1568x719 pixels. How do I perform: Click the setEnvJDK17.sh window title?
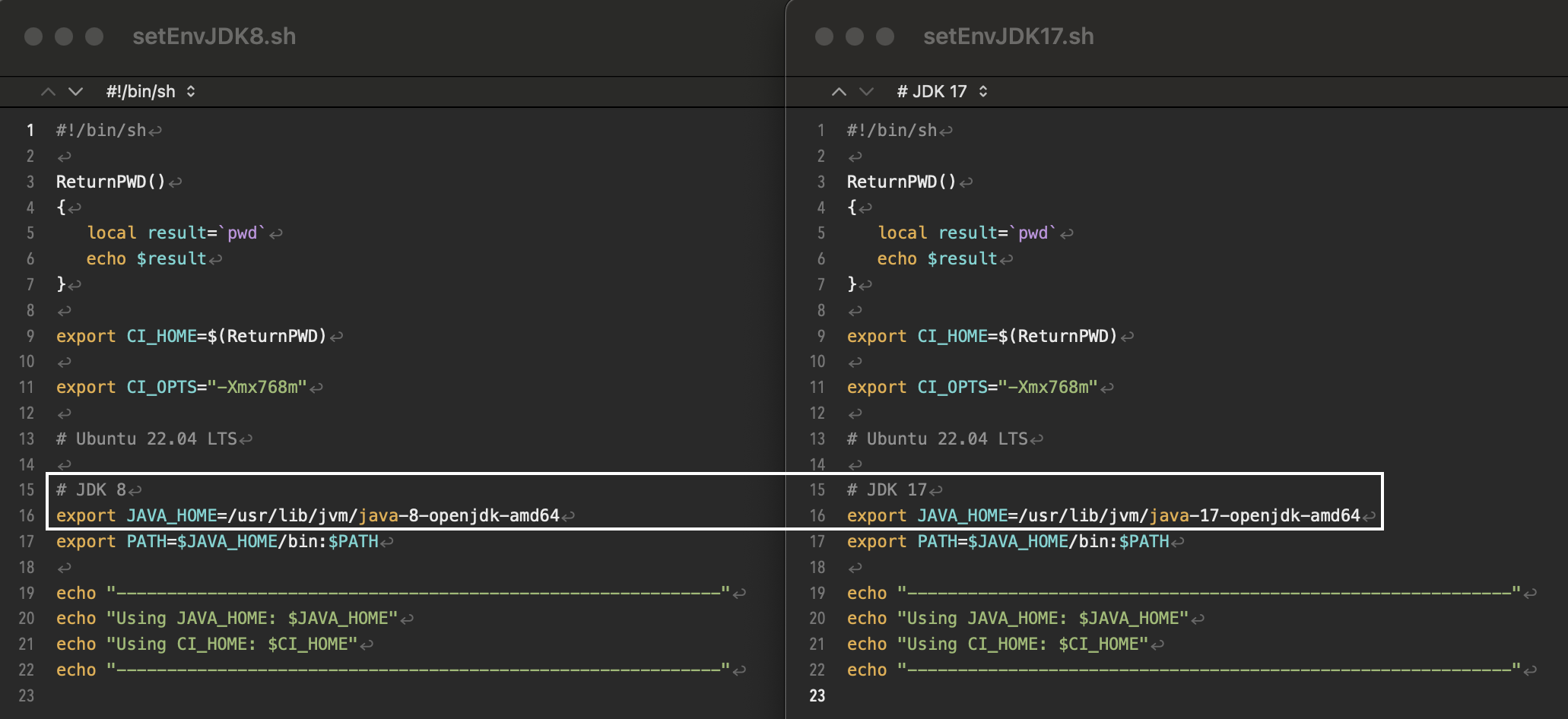click(x=1008, y=36)
